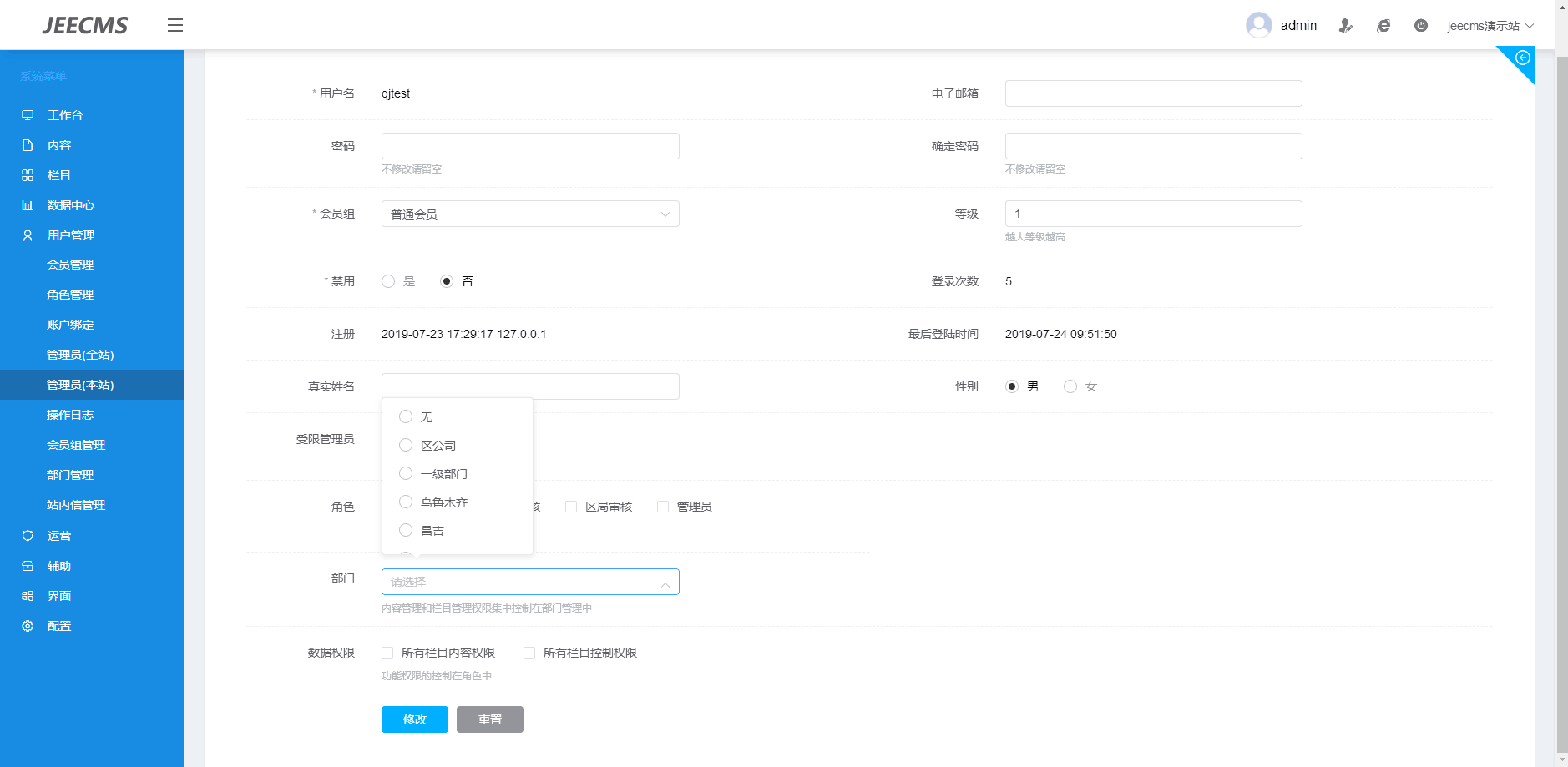This screenshot has width=1568, height=767.
Task: Check the 管理员 role checkbox
Action: (663, 507)
